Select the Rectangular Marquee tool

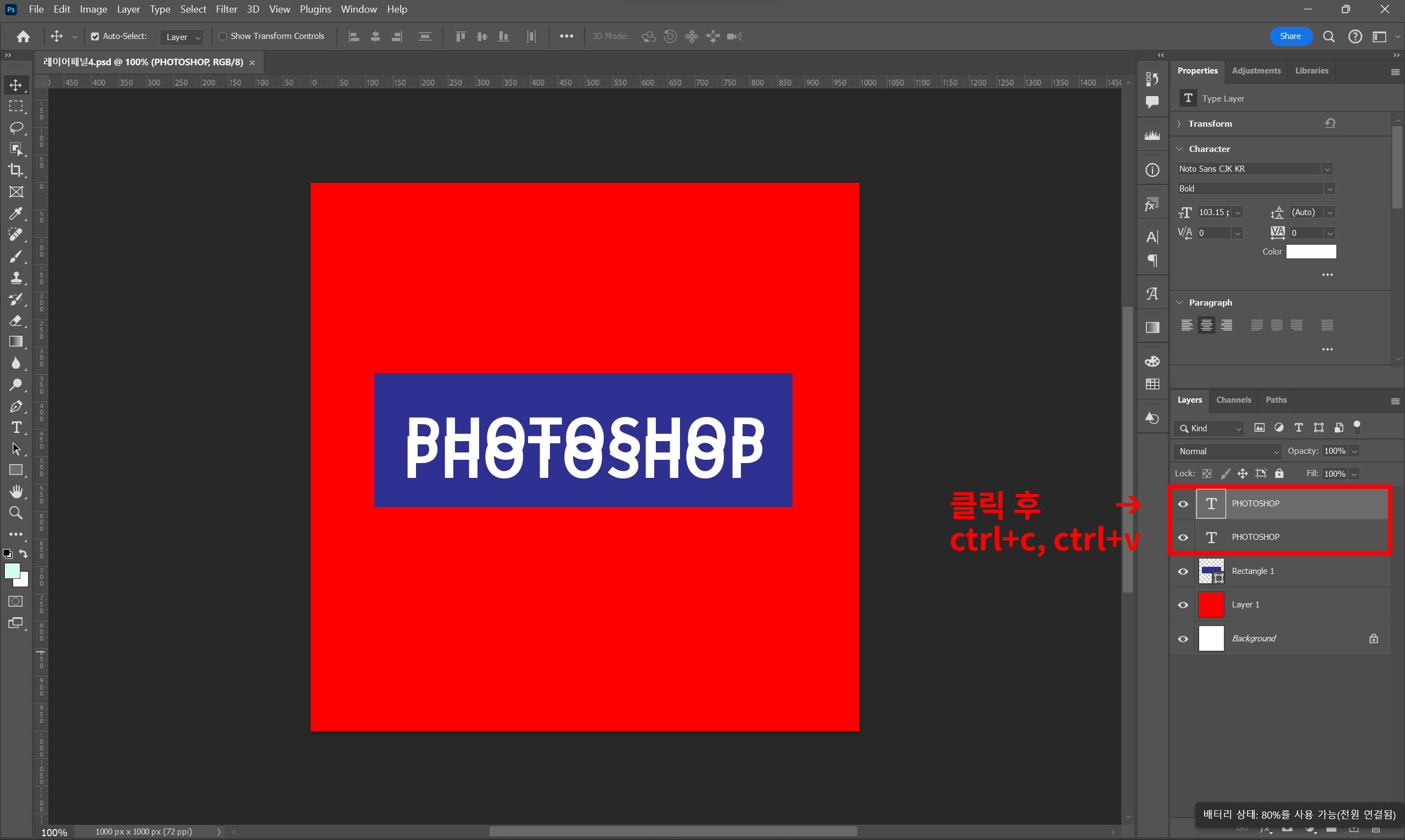[x=16, y=106]
